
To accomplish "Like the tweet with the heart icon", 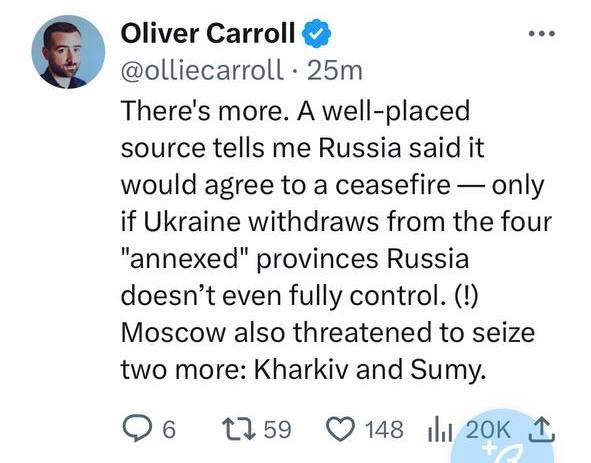I will pos(340,429).
